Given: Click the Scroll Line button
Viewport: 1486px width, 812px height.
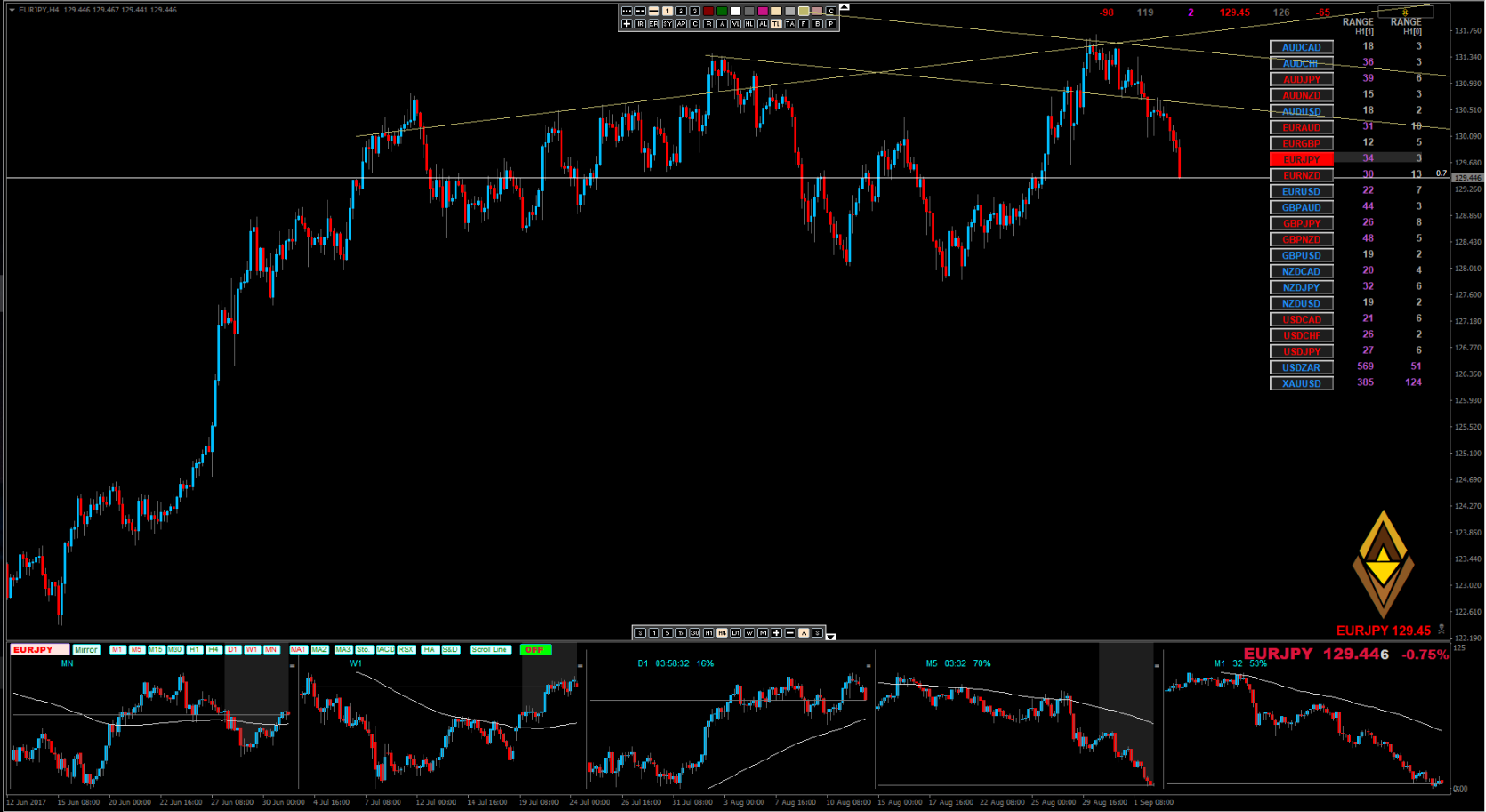Looking at the screenshot, I should coord(489,650).
